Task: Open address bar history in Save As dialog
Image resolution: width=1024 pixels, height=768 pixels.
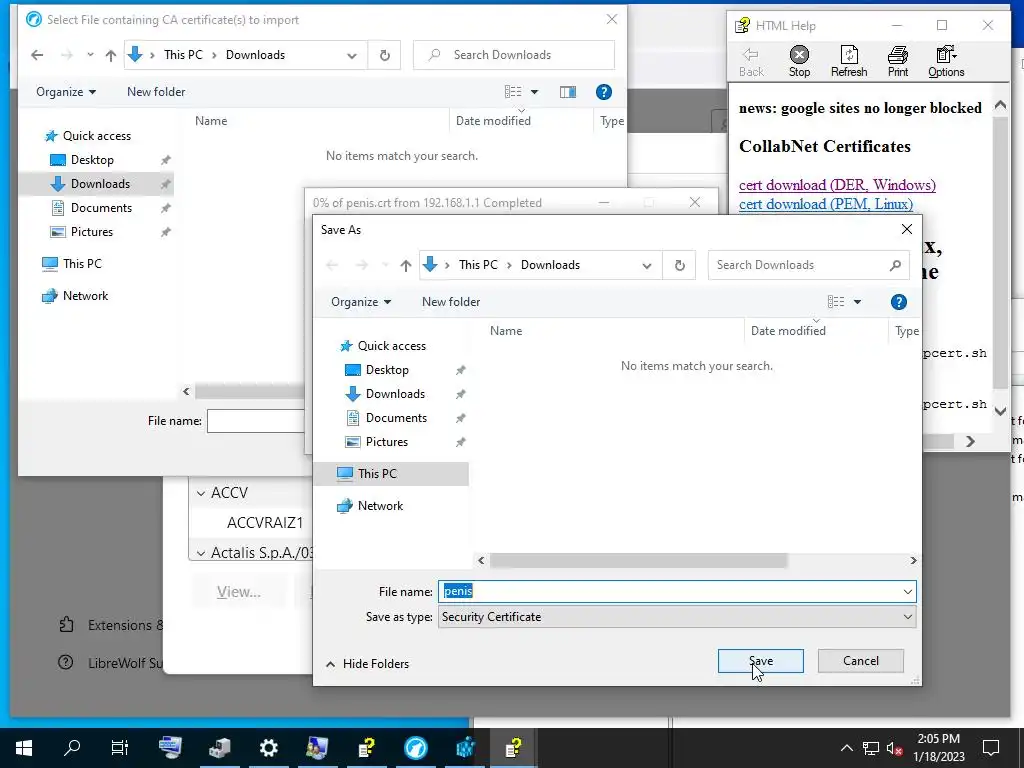Action: point(647,265)
